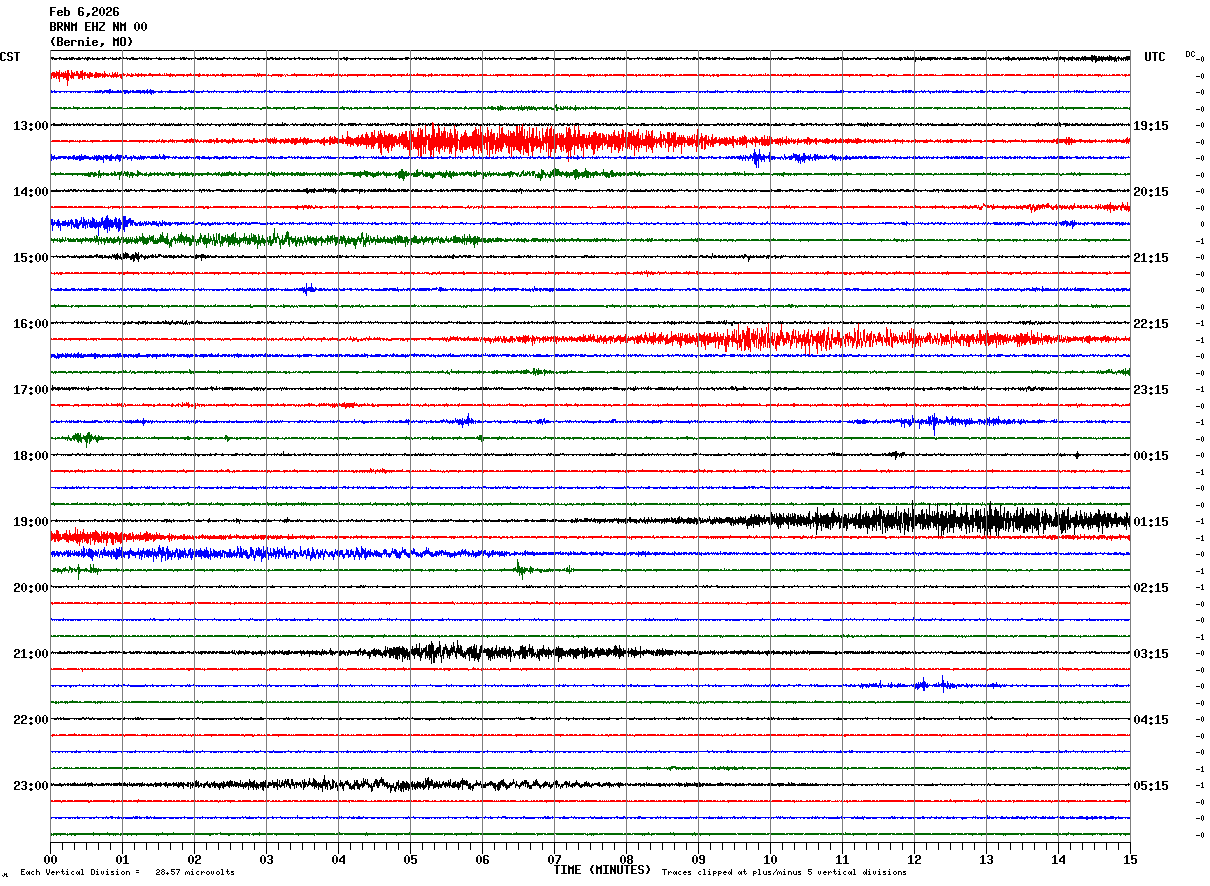Click minute tick label '00' on time axis
Viewport: 1210px width, 886px height.
(x=51, y=859)
